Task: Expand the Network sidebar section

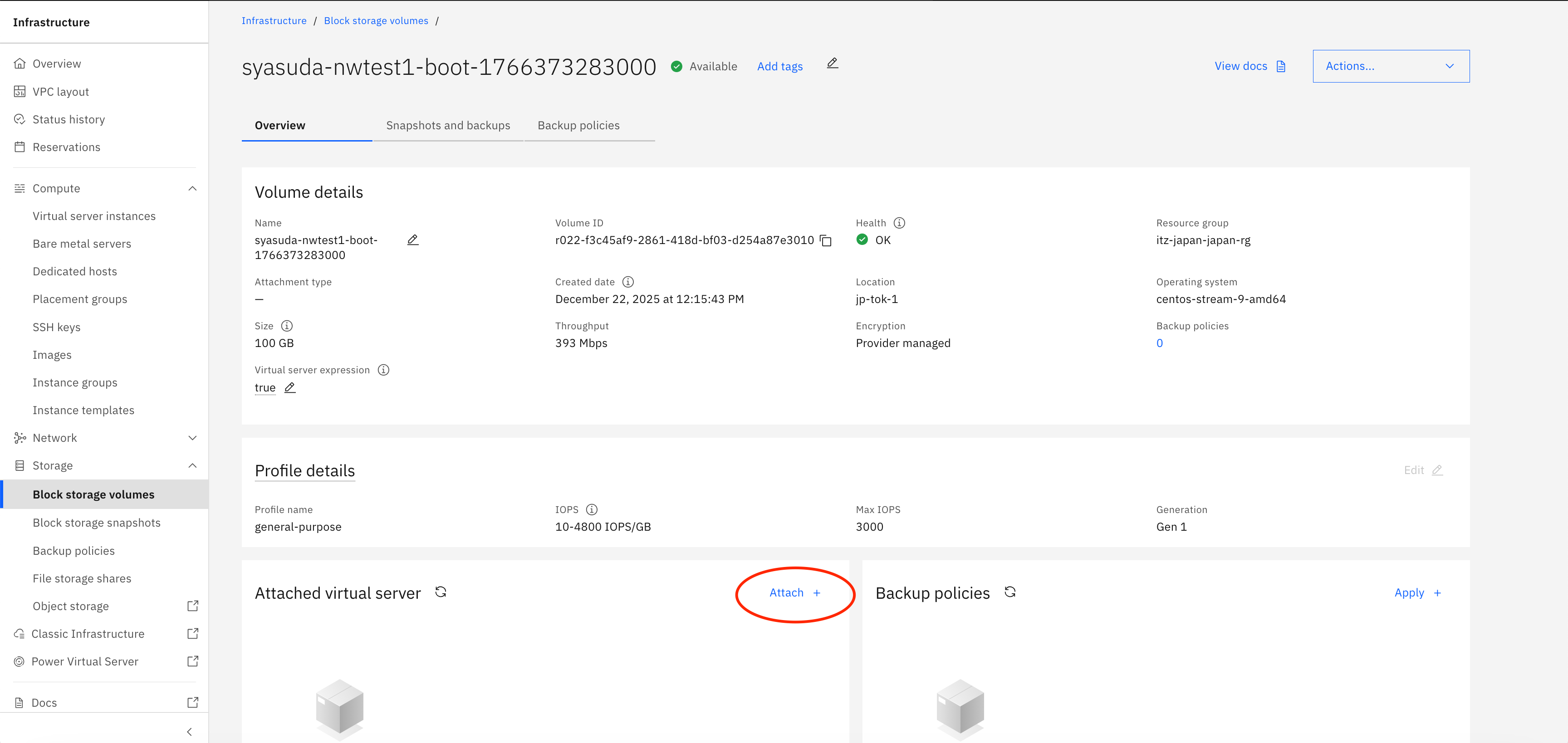Action: coord(192,438)
